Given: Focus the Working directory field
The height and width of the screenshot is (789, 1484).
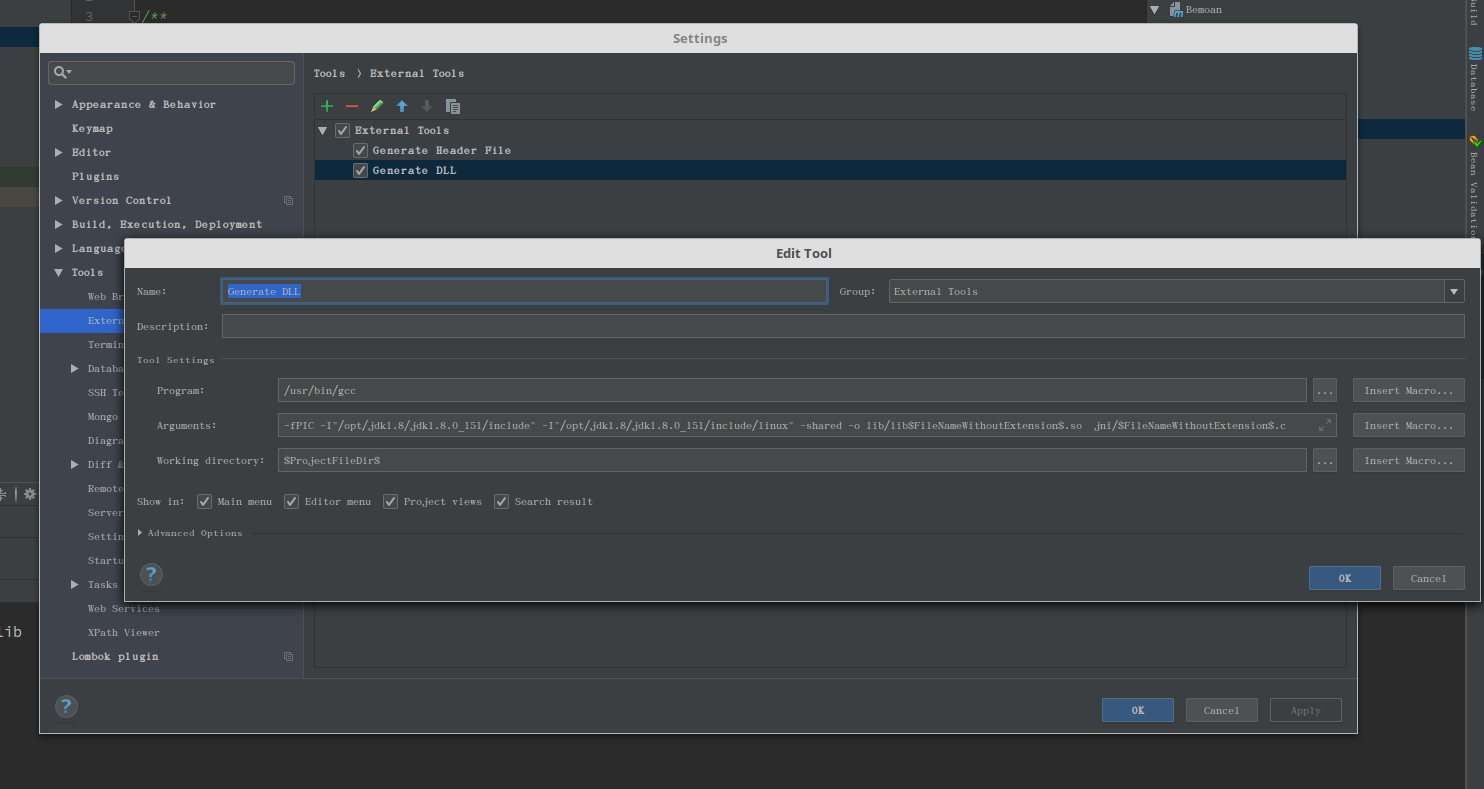Looking at the screenshot, I should (792, 460).
